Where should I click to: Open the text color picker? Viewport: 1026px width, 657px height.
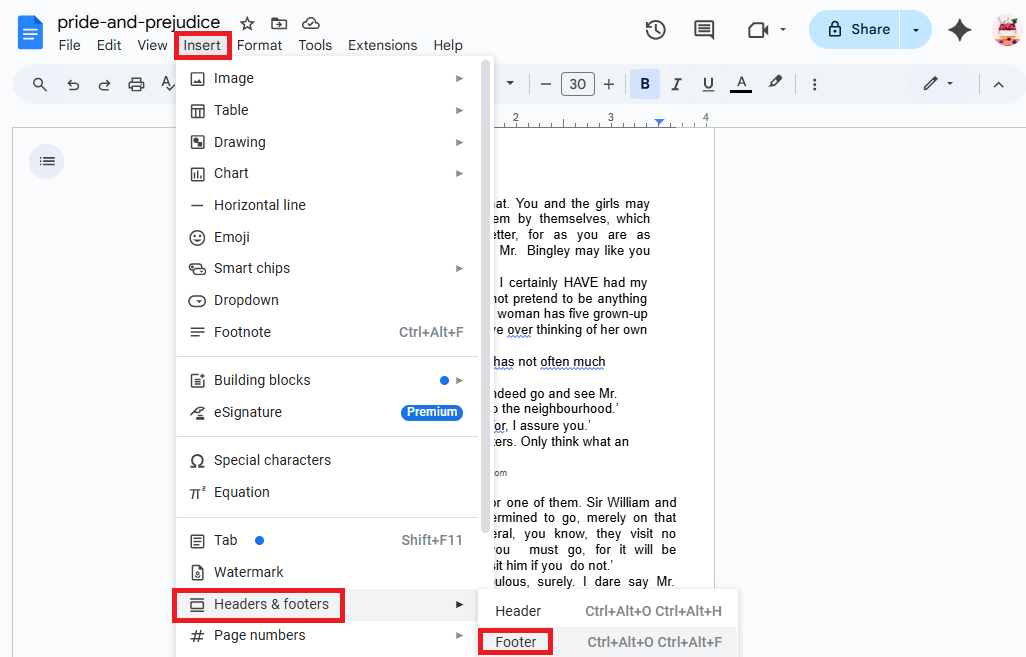(740, 84)
